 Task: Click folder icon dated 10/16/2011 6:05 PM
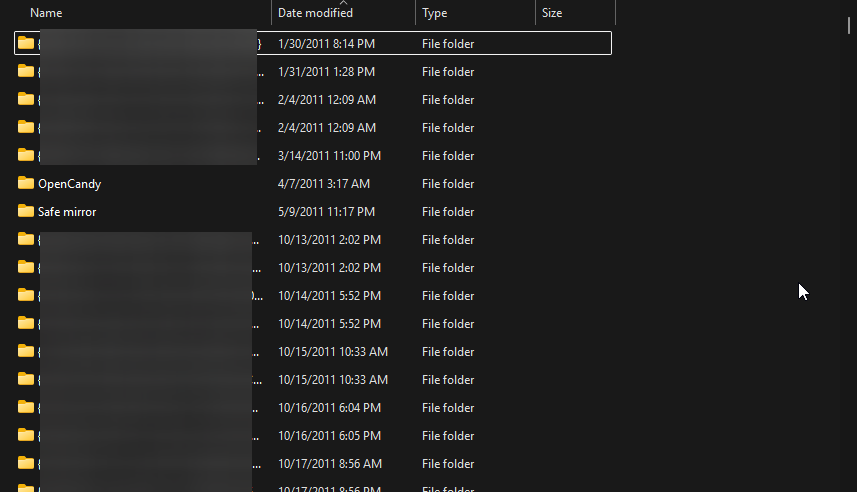26,435
